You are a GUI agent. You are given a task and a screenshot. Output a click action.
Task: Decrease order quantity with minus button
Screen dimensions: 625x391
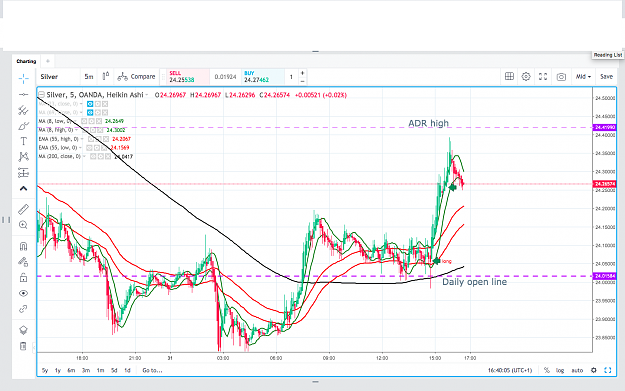(302, 81)
